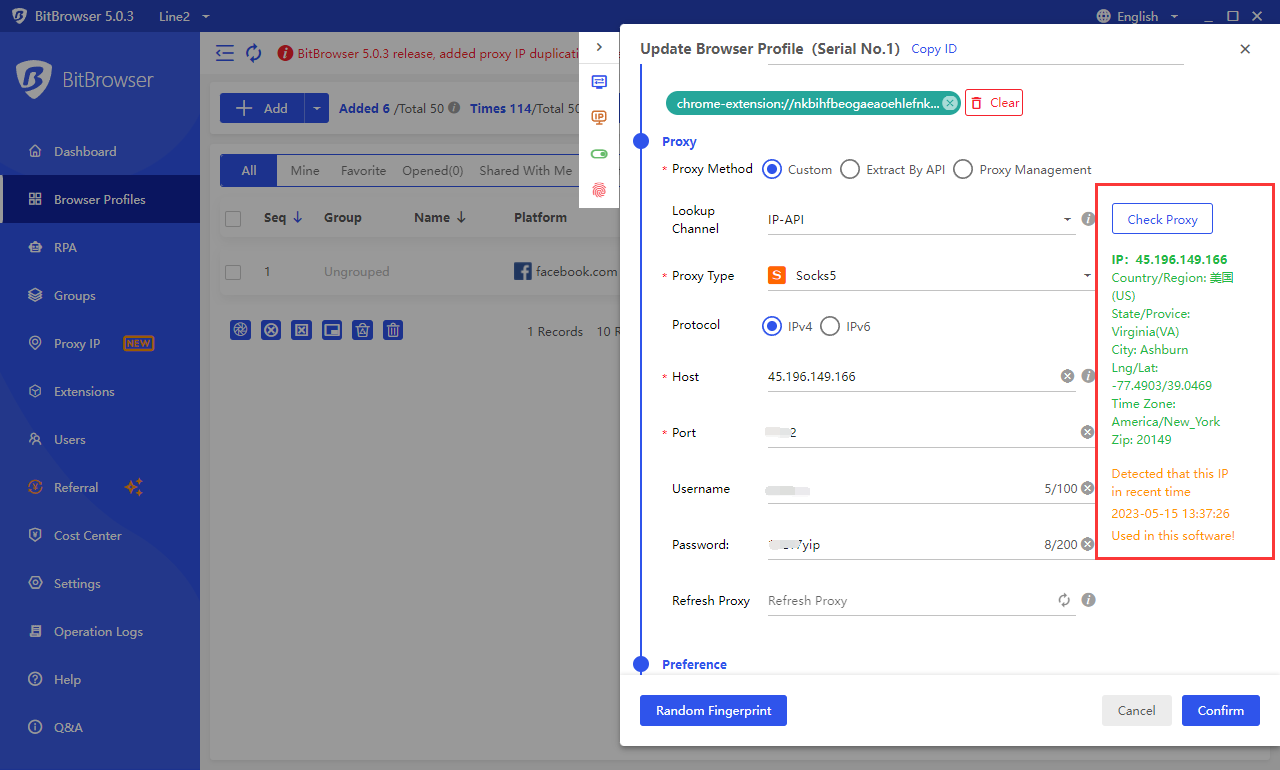Image resolution: width=1280 pixels, height=770 pixels.
Task: Switch to the Mine tab
Action: [305, 170]
